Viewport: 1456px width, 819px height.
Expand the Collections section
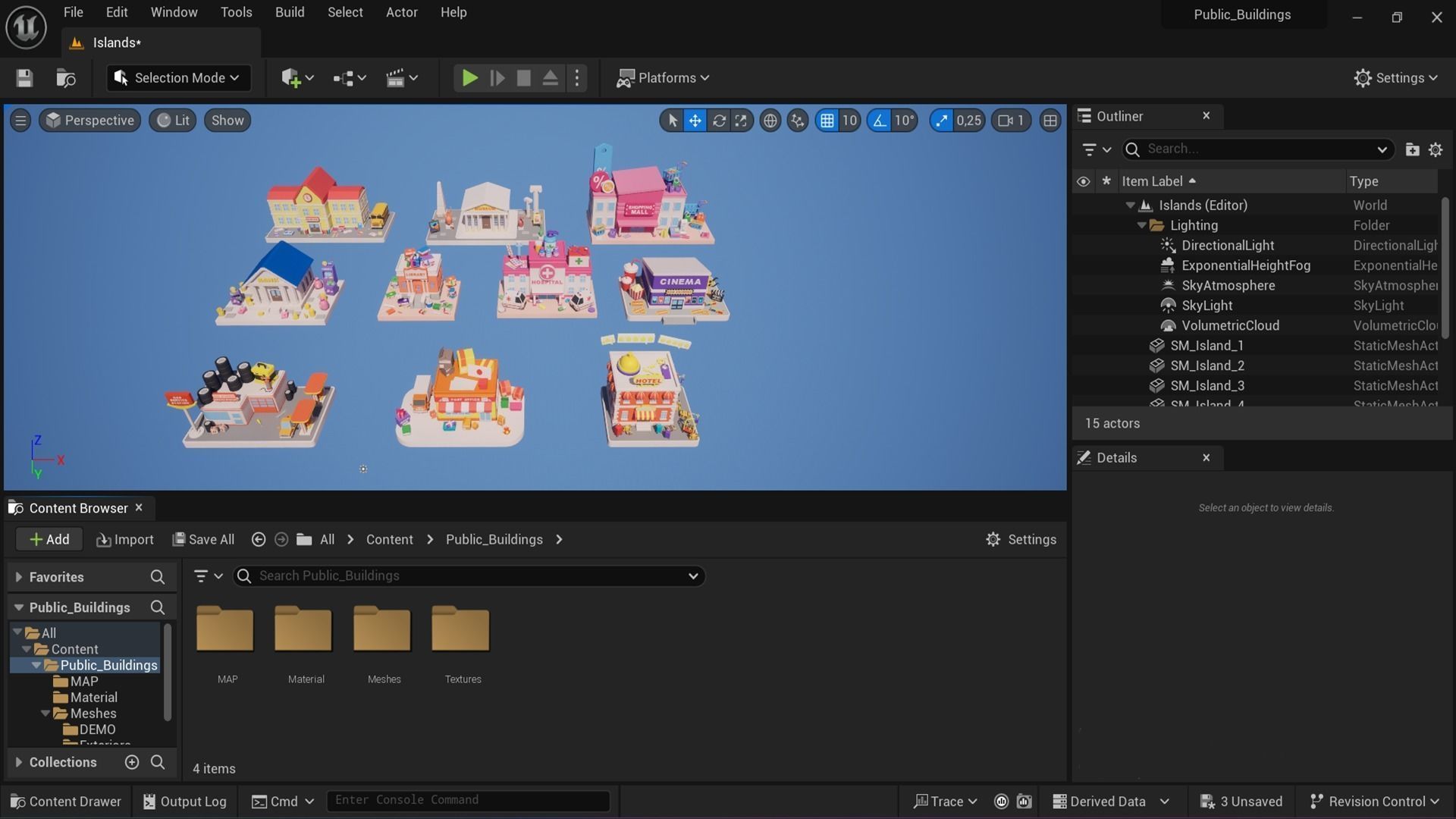pyautogui.click(x=18, y=762)
